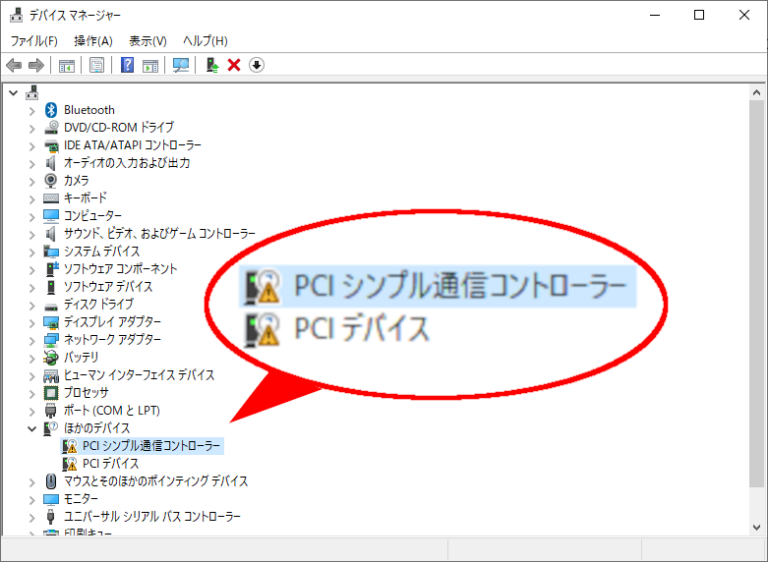Click the DVD/CD-ROM drive icon
The image size is (768, 562).
51,127
